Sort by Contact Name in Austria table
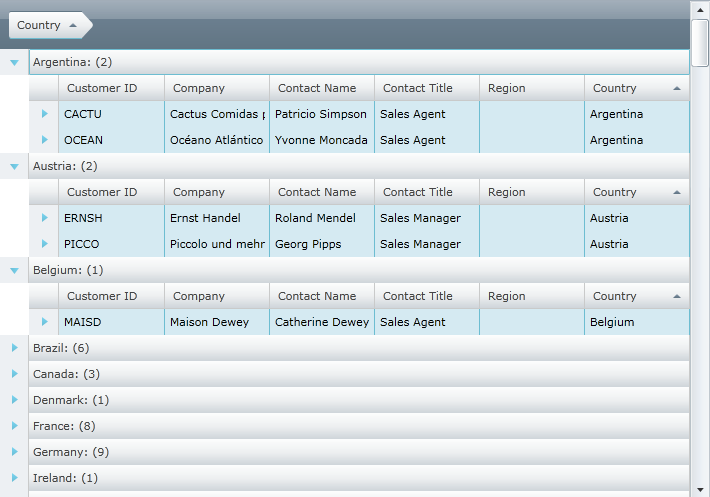The width and height of the screenshot is (710, 497). point(322,192)
